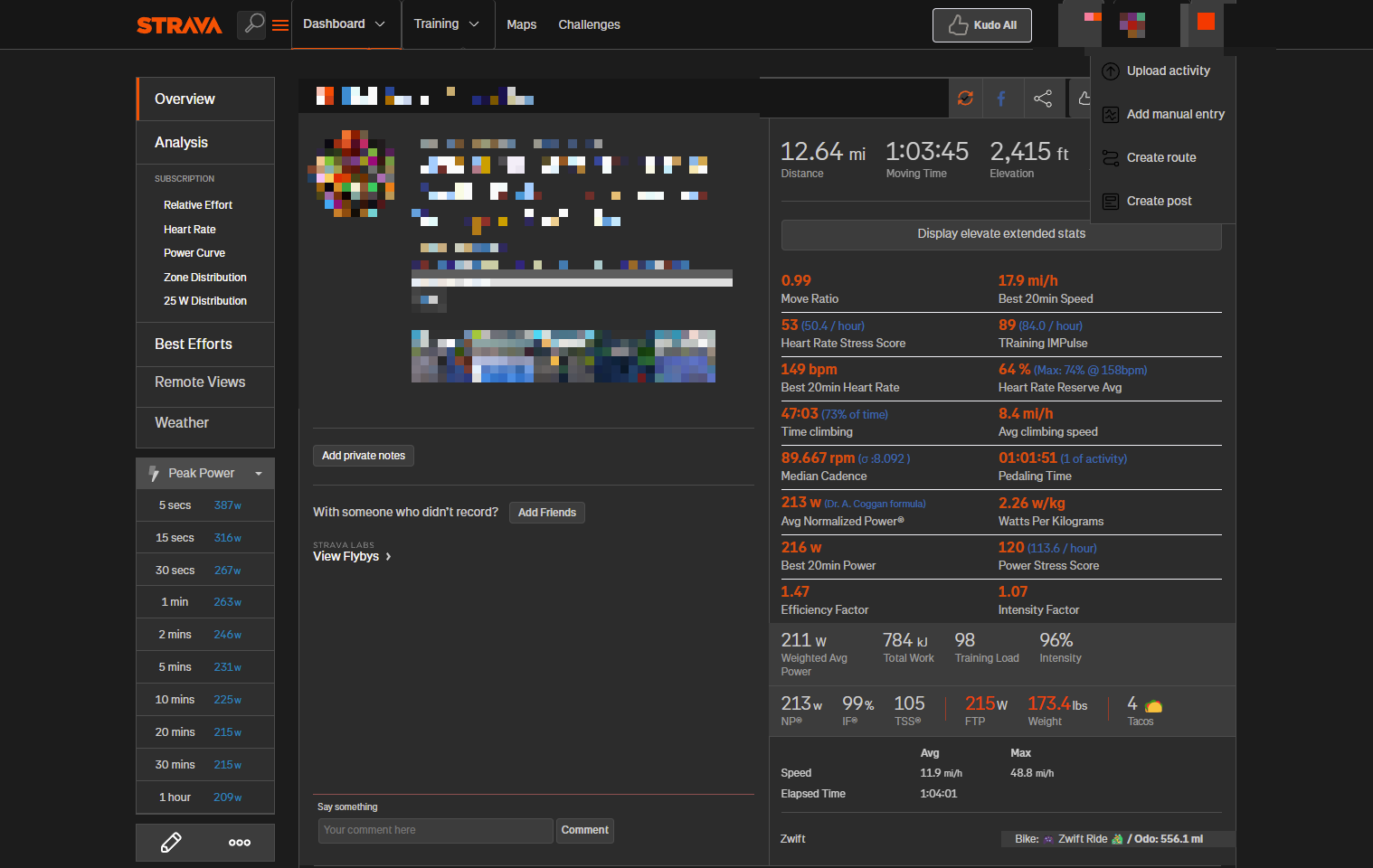
Task: Share activity on Facebook icon
Action: 1001,99
